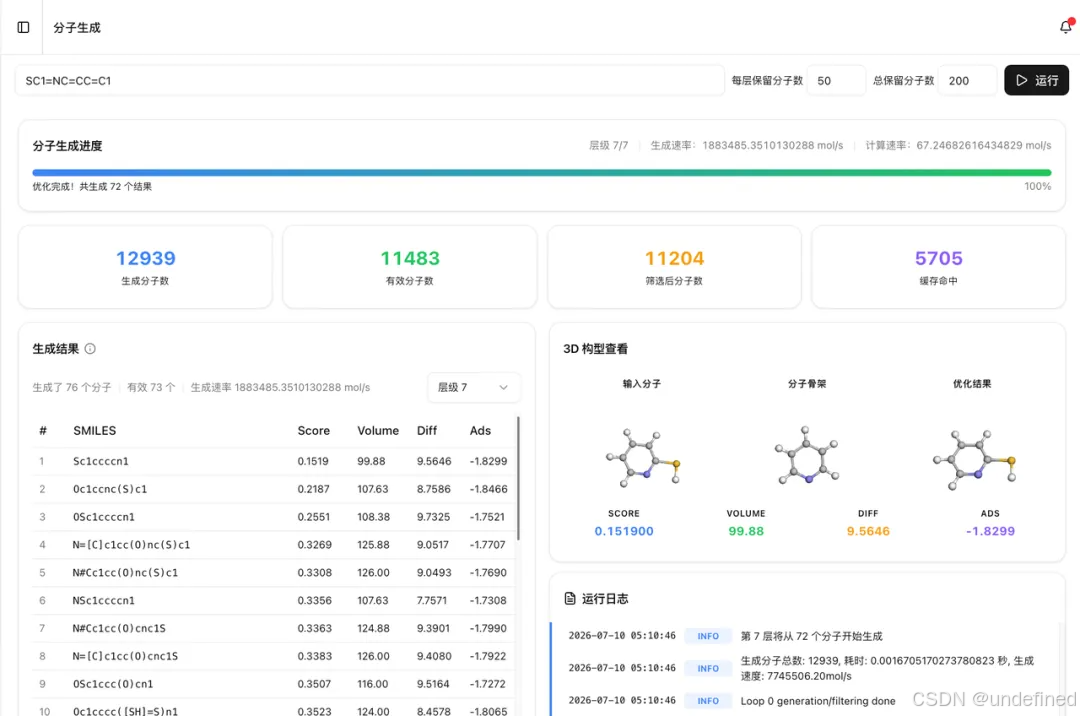Select row OSc1ccc(O)cn1
This screenshot has height=716, width=1080.
coord(273,684)
